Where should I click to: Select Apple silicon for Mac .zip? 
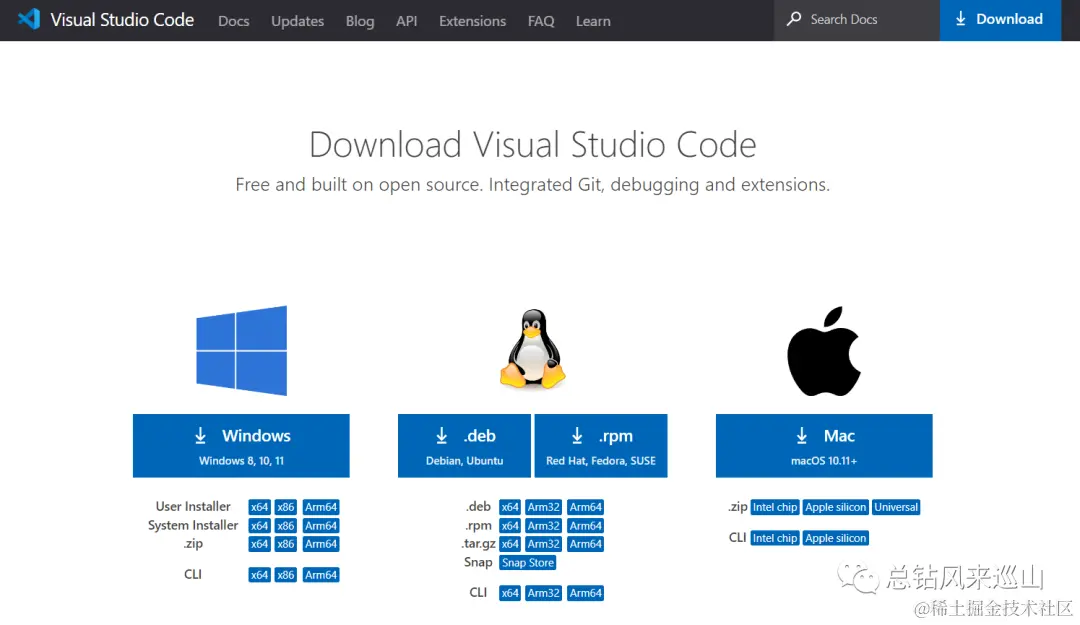click(835, 507)
